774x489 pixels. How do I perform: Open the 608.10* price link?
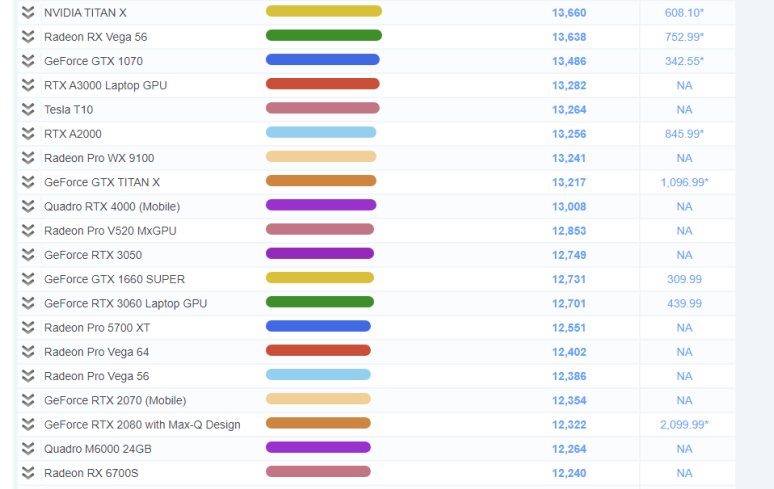[x=684, y=13]
